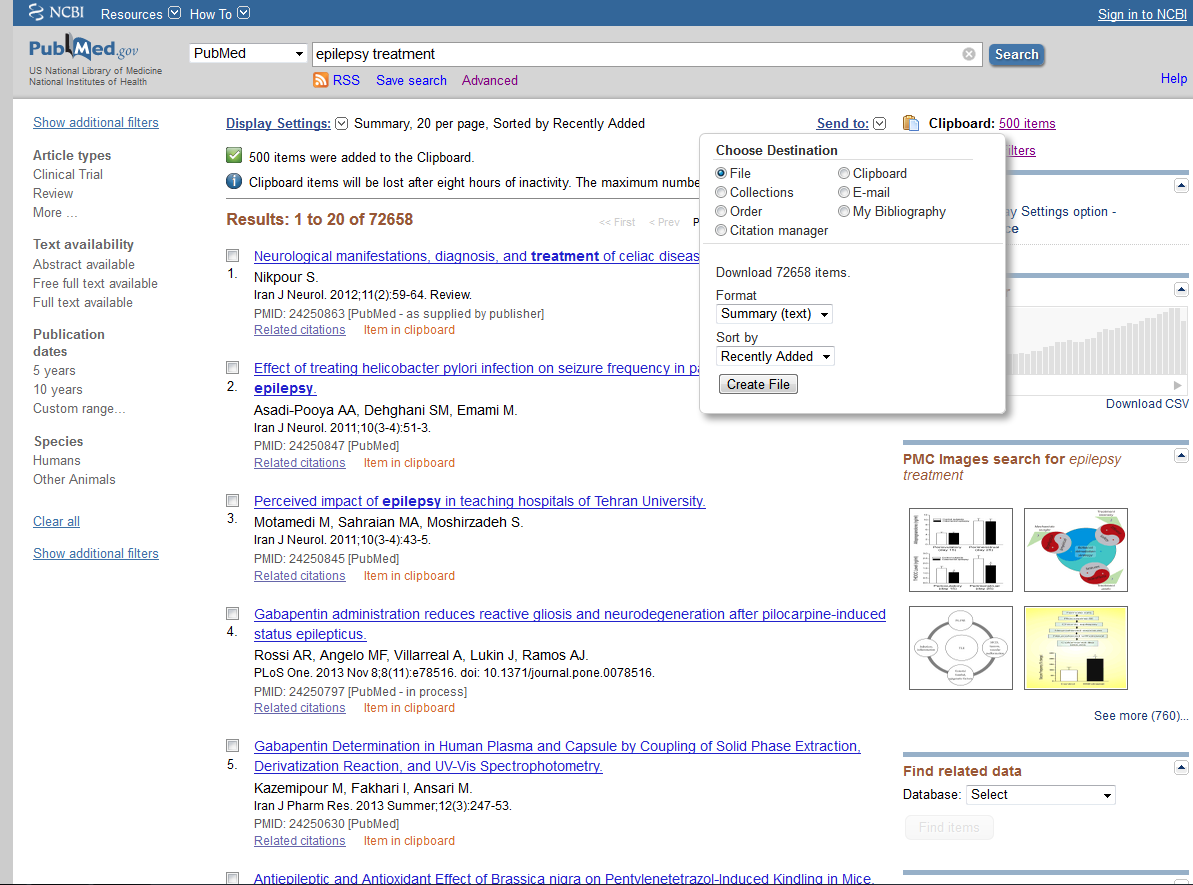Select the Collections radio button
This screenshot has height=885, width=1193.
tap(721, 193)
